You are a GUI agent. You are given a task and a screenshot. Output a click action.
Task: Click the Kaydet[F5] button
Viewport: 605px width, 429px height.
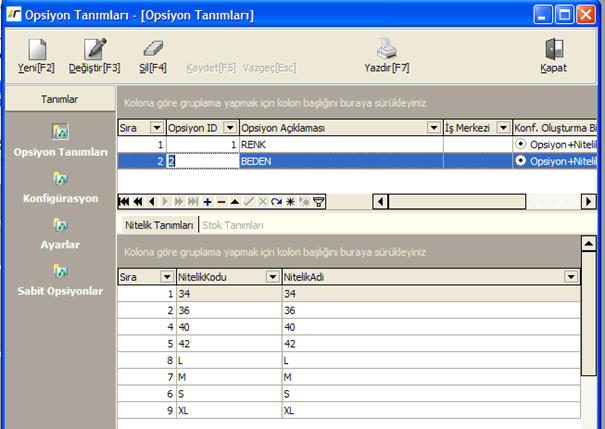tap(211, 68)
